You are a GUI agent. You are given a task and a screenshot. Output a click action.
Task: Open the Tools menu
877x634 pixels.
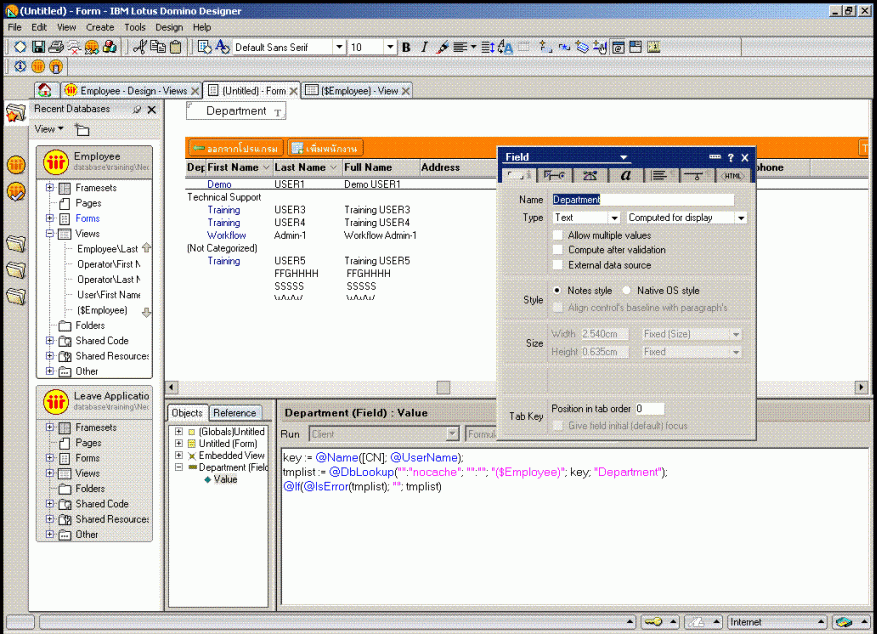(x=135, y=27)
